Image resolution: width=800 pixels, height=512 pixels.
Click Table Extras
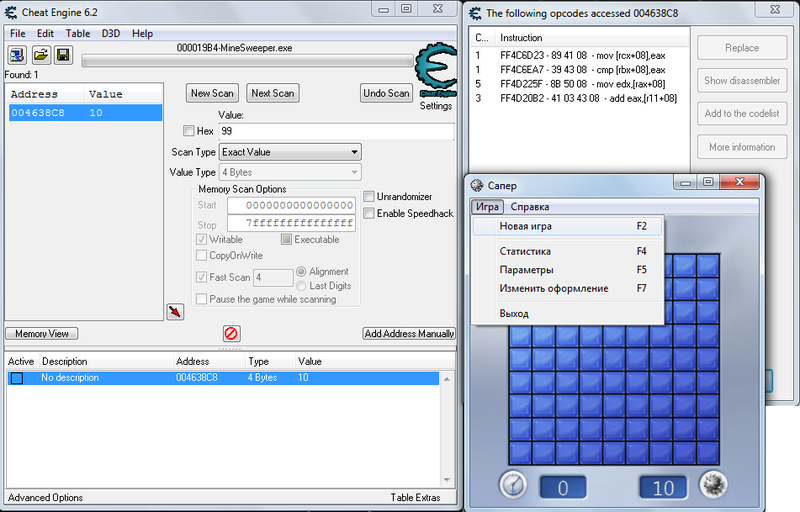[415, 497]
